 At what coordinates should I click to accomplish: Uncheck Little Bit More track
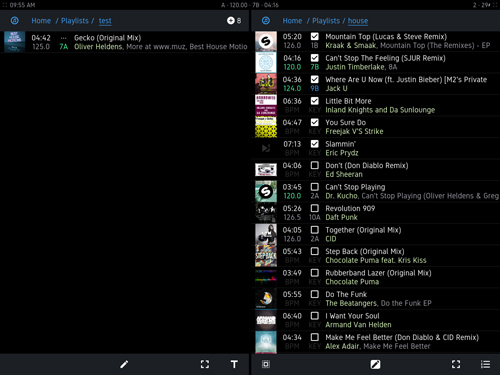click(x=314, y=101)
